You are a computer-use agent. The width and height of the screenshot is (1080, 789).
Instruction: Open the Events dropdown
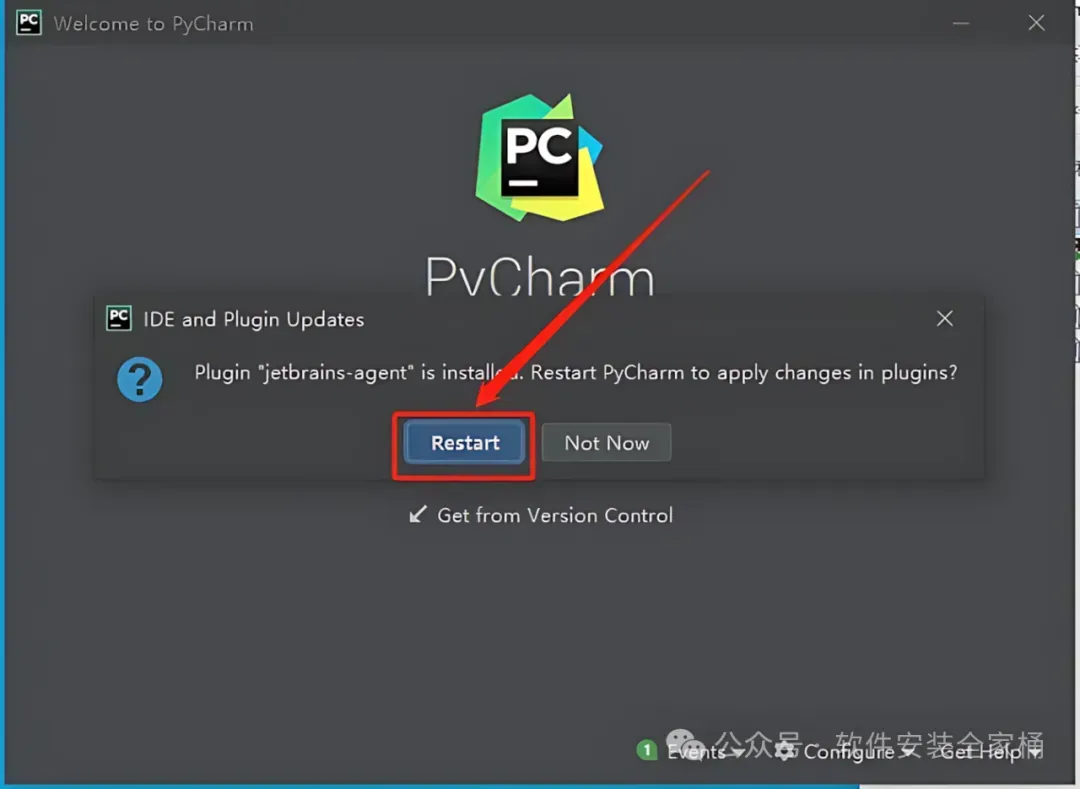(x=705, y=752)
